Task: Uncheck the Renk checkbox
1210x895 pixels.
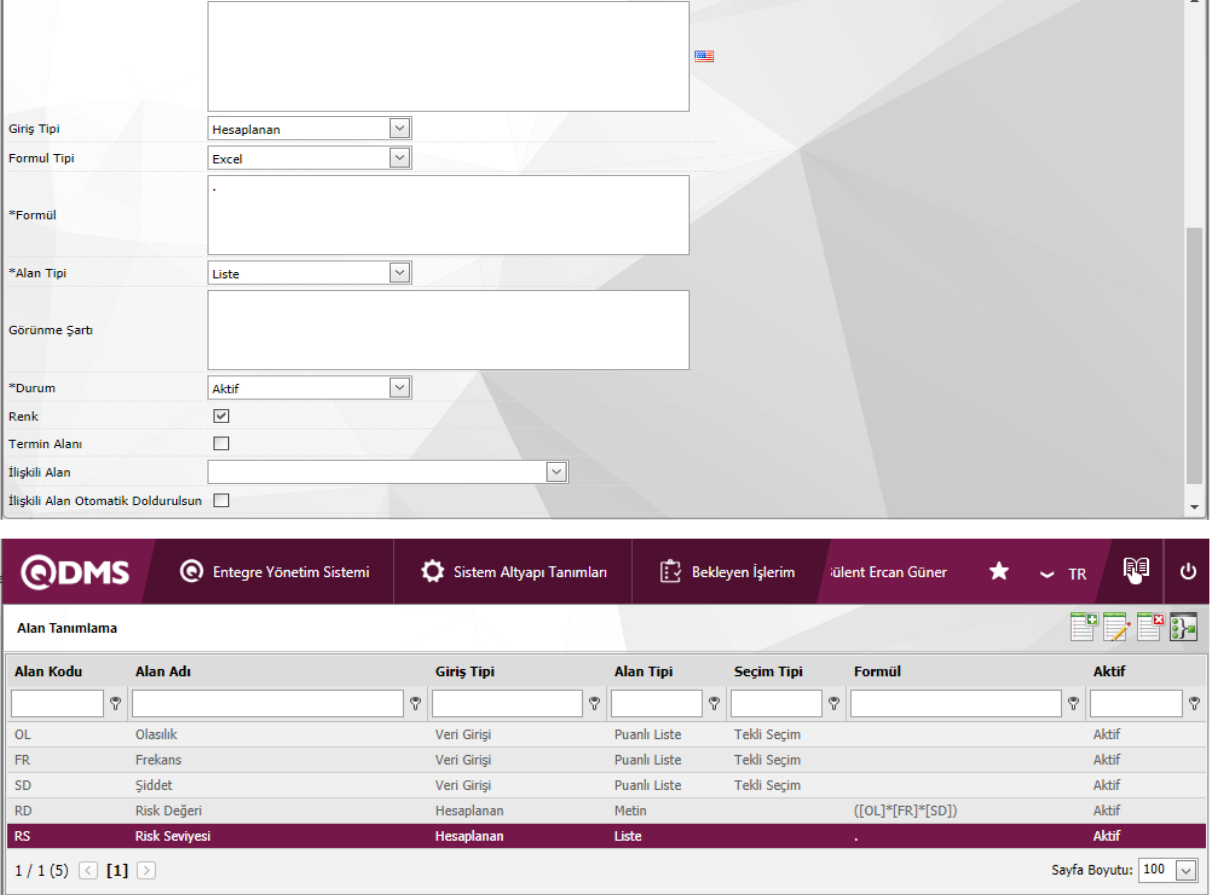Action: point(221,416)
